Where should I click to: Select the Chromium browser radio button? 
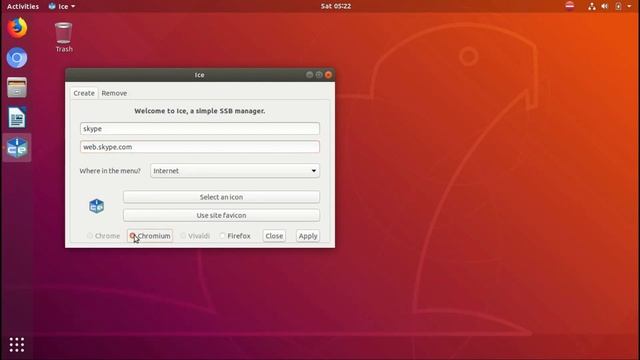click(x=133, y=236)
